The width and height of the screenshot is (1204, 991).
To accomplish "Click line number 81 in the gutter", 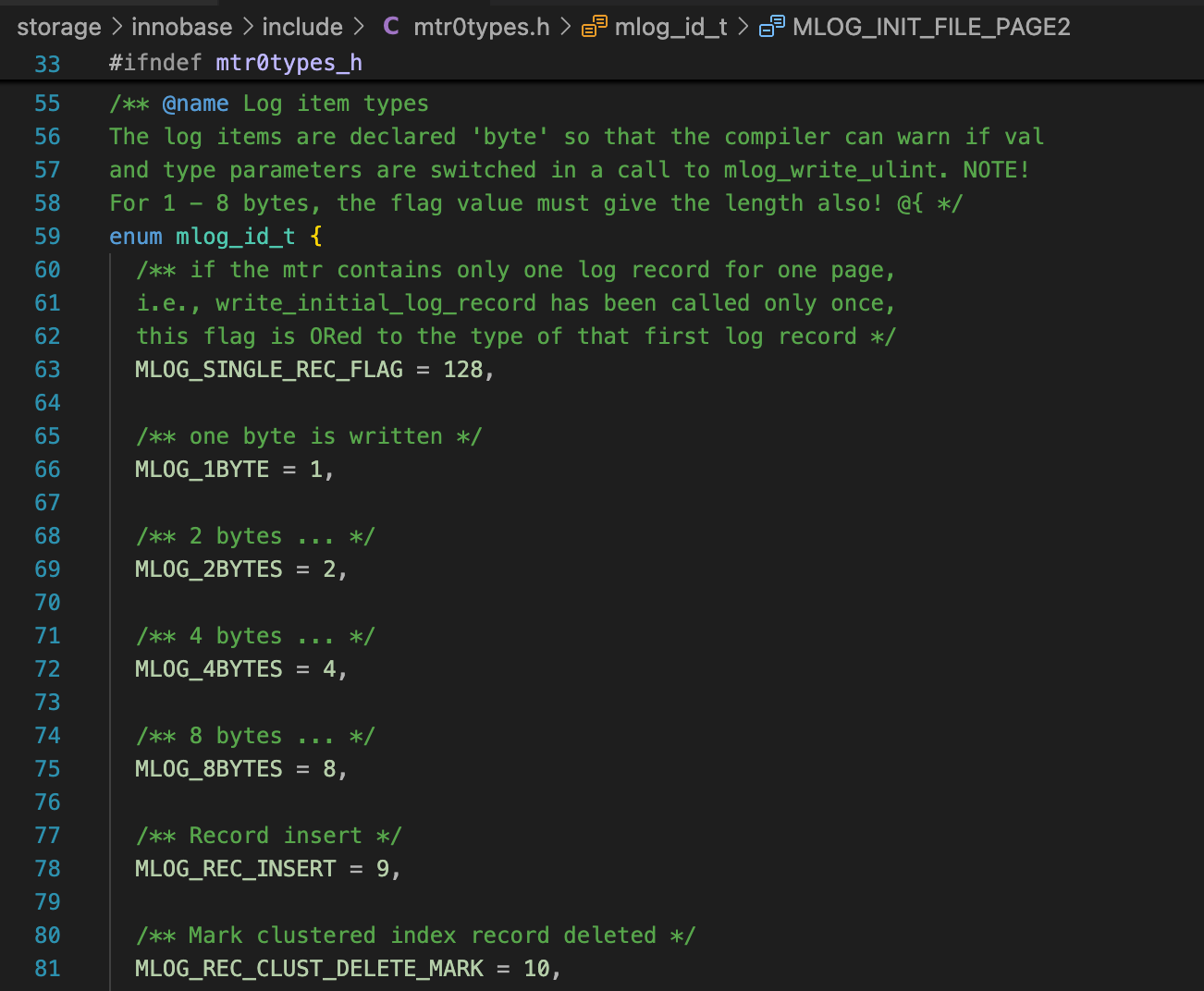I will [x=47, y=969].
